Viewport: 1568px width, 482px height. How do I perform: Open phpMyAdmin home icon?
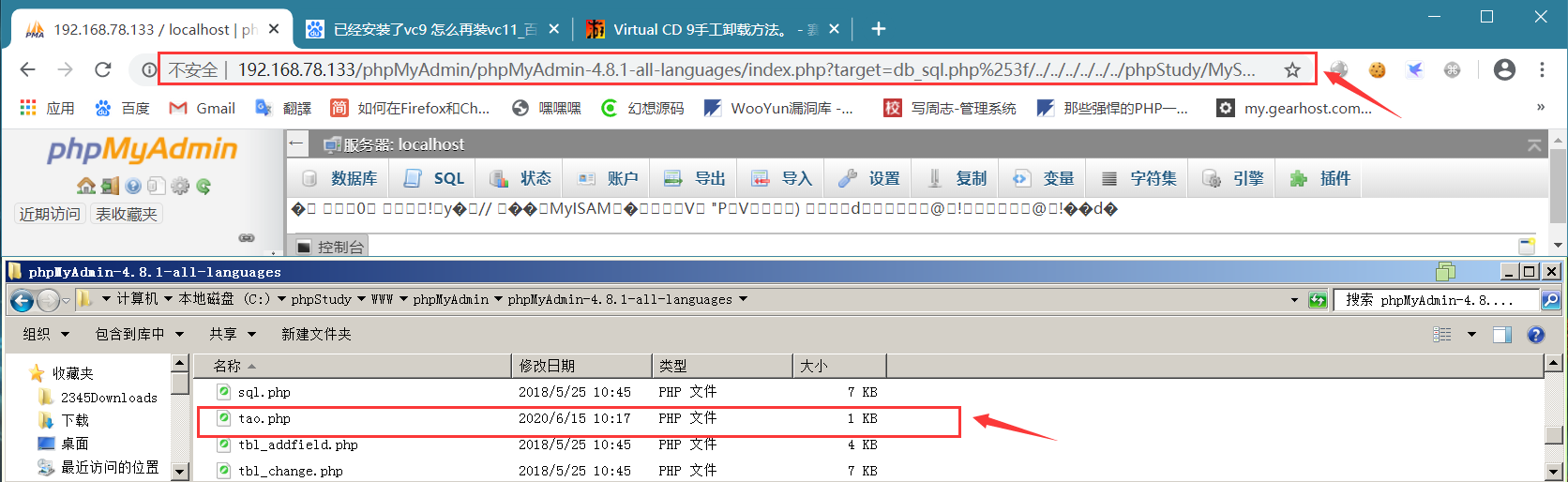(86, 186)
